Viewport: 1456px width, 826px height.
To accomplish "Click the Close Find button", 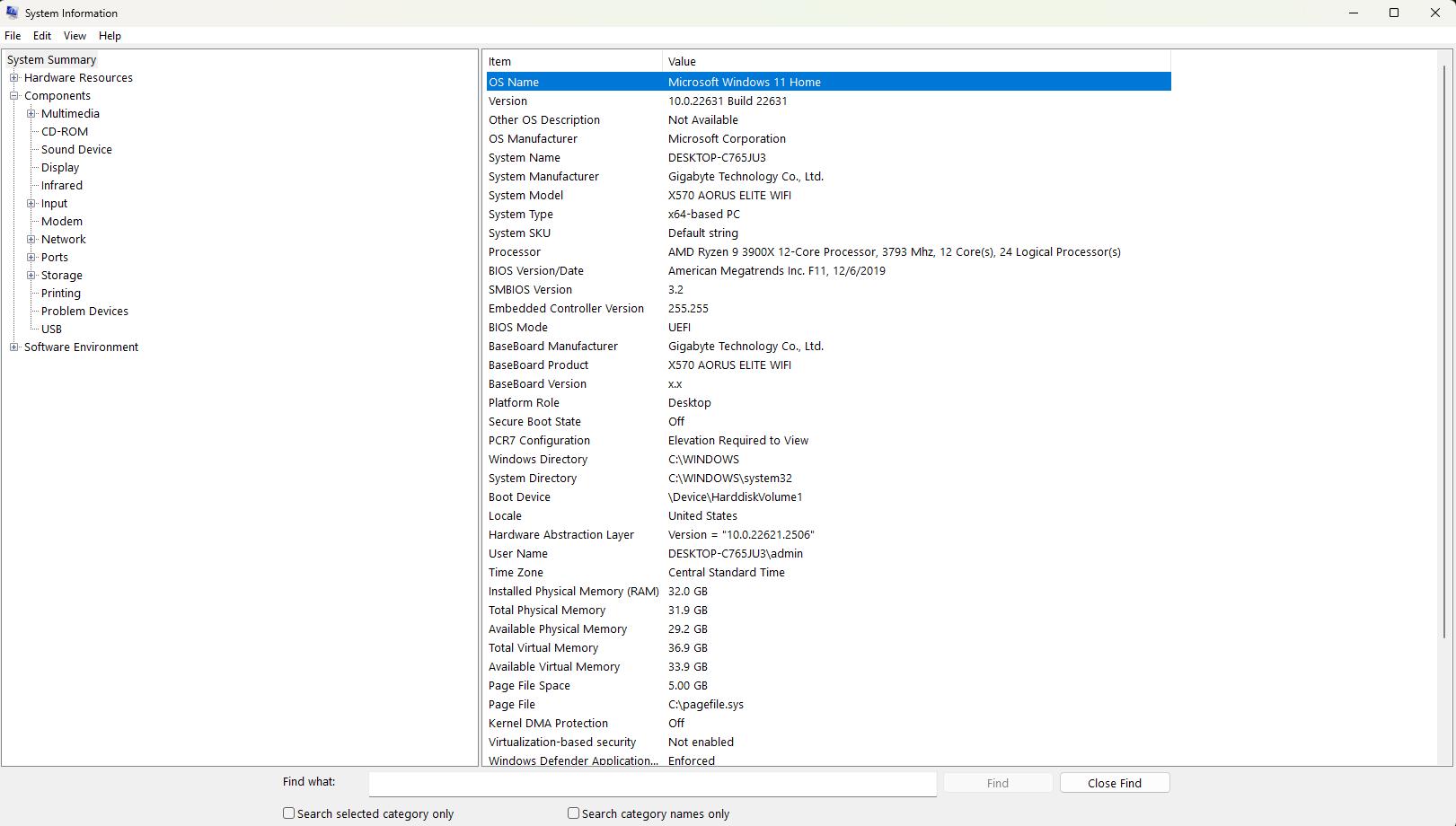I will pyautogui.click(x=1115, y=784).
